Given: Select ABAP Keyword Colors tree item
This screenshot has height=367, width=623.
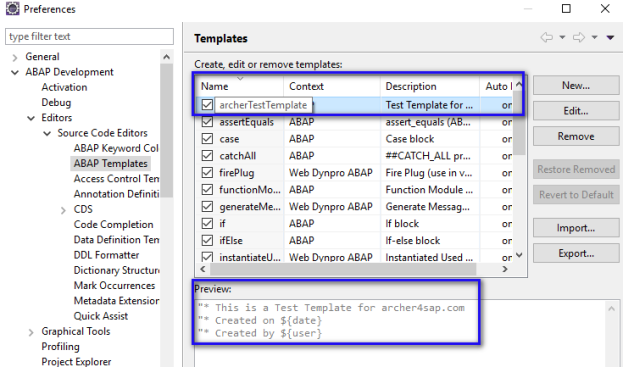Looking at the screenshot, I should pos(116,148).
